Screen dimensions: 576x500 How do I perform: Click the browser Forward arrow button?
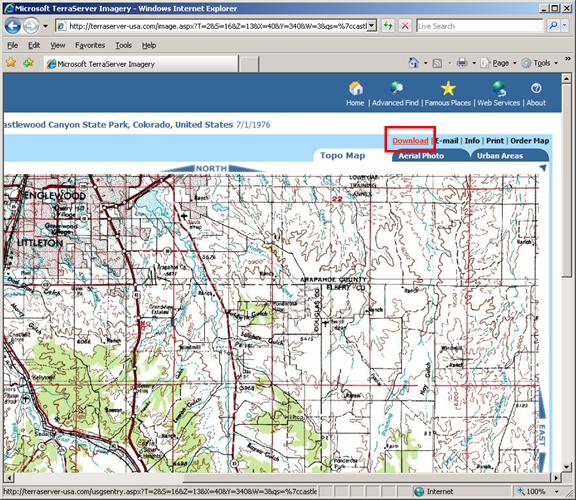(x=31, y=26)
